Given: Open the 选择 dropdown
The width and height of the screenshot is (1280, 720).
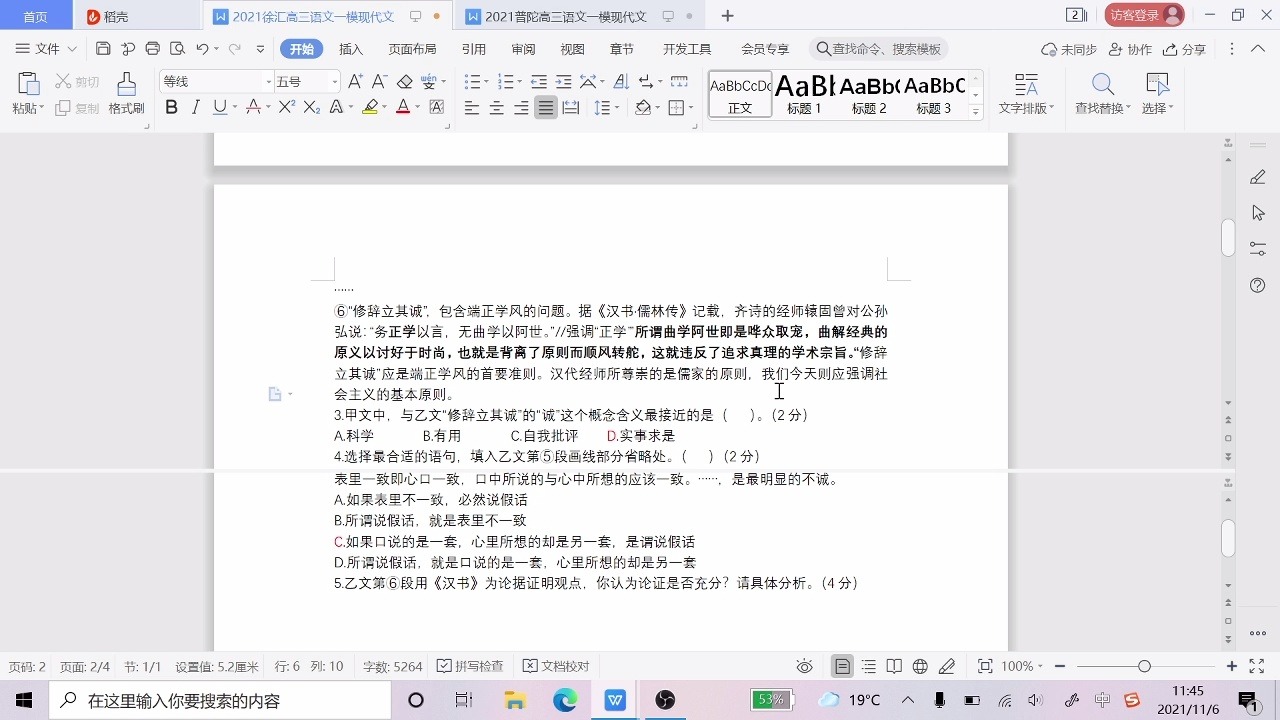Looking at the screenshot, I should coord(1158,108).
